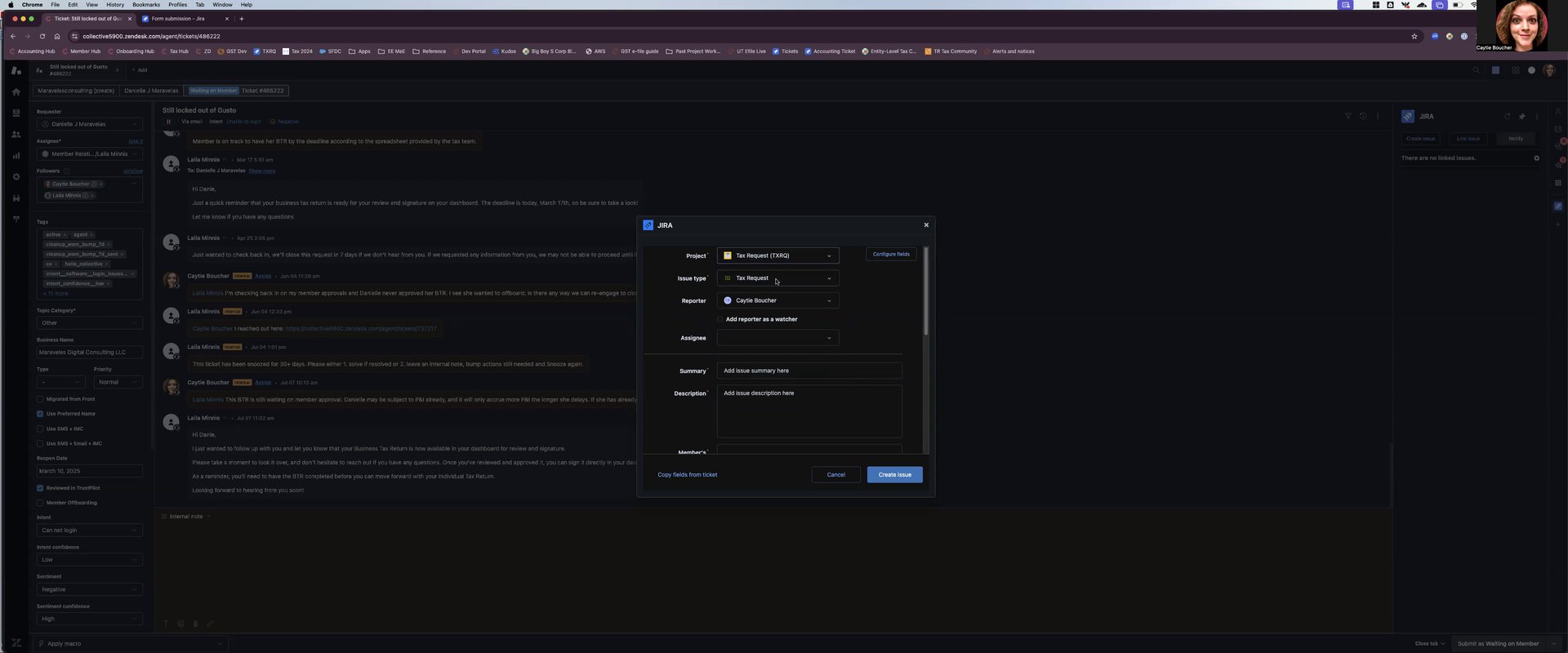
Task: Bookmark this page with star icon
Action: (x=1414, y=36)
